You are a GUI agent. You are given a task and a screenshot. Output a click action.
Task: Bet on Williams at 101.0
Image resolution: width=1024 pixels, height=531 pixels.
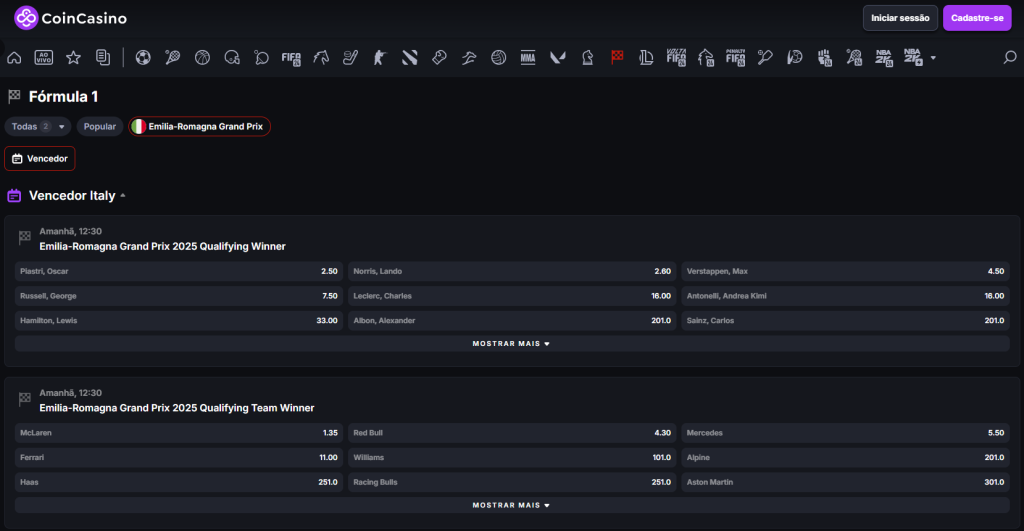tap(512, 458)
